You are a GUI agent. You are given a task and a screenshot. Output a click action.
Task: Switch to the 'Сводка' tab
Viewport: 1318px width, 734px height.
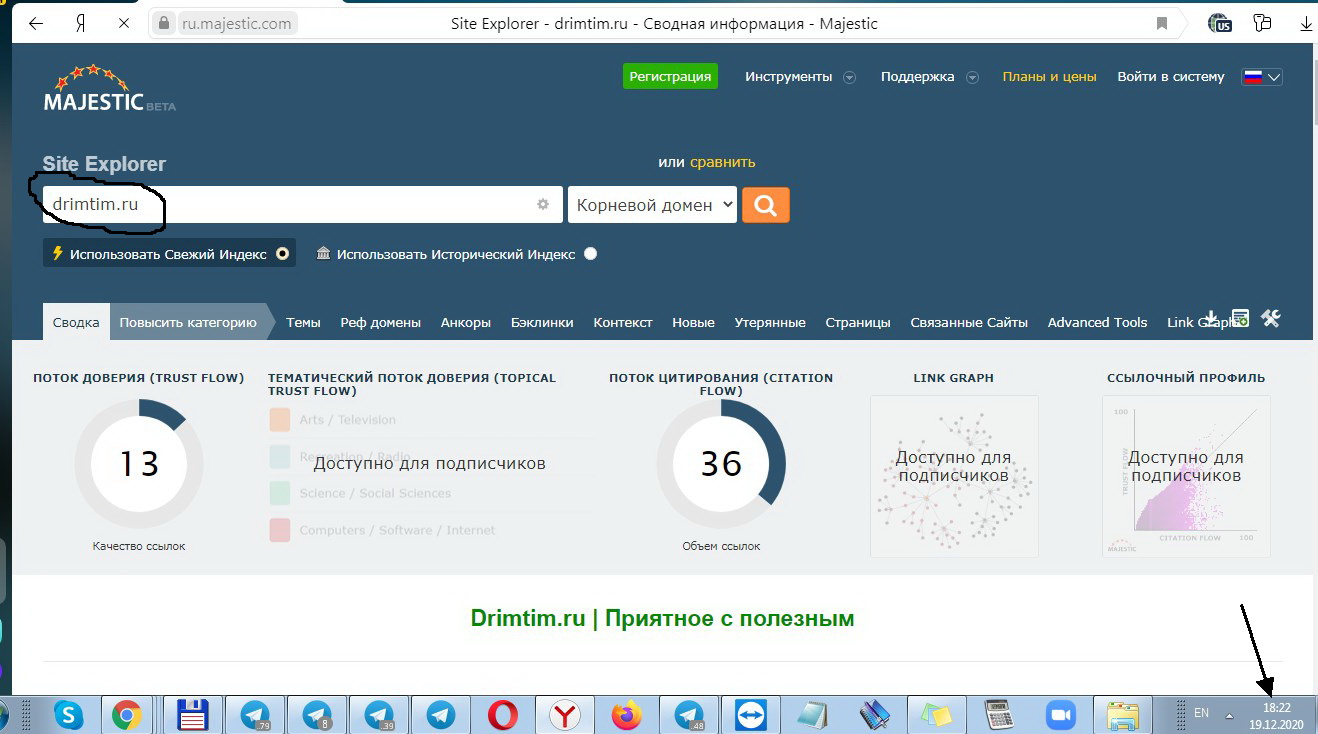[x=76, y=322]
